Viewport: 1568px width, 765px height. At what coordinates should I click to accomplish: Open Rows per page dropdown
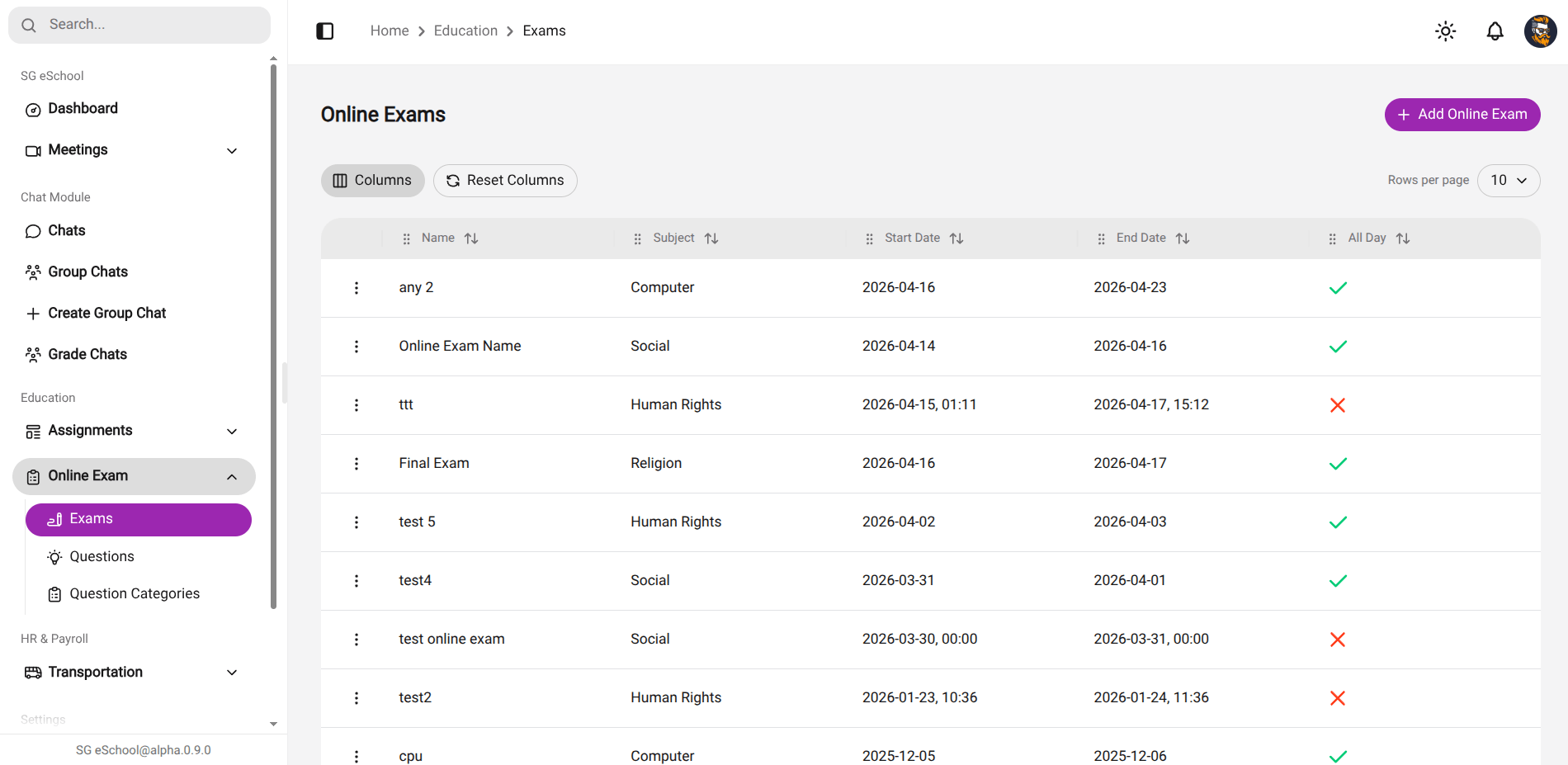click(x=1509, y=181)
